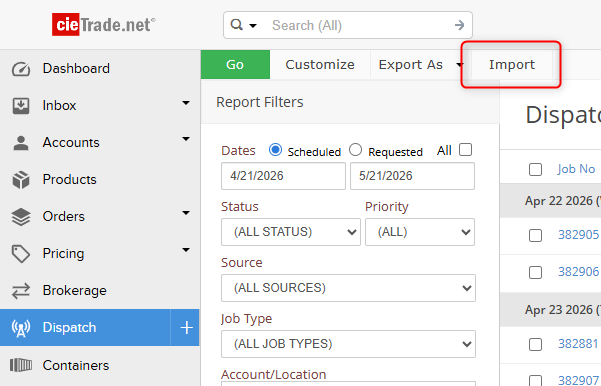This screenshot has height=386, width=601.
Task: Select Dispatch in the sidebar
Action: click(69, 328)
